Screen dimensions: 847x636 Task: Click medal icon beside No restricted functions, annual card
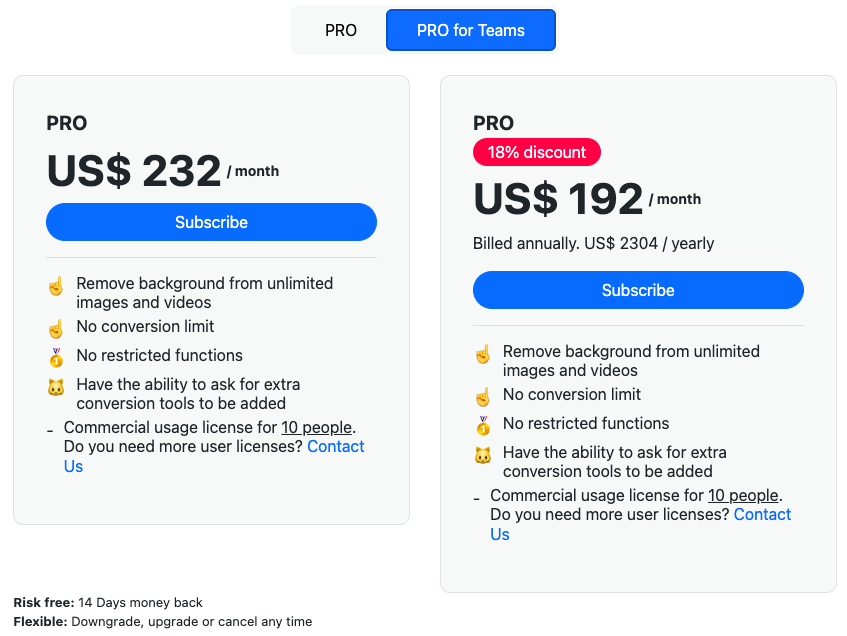pyautogui.click(x=482, y=425)
